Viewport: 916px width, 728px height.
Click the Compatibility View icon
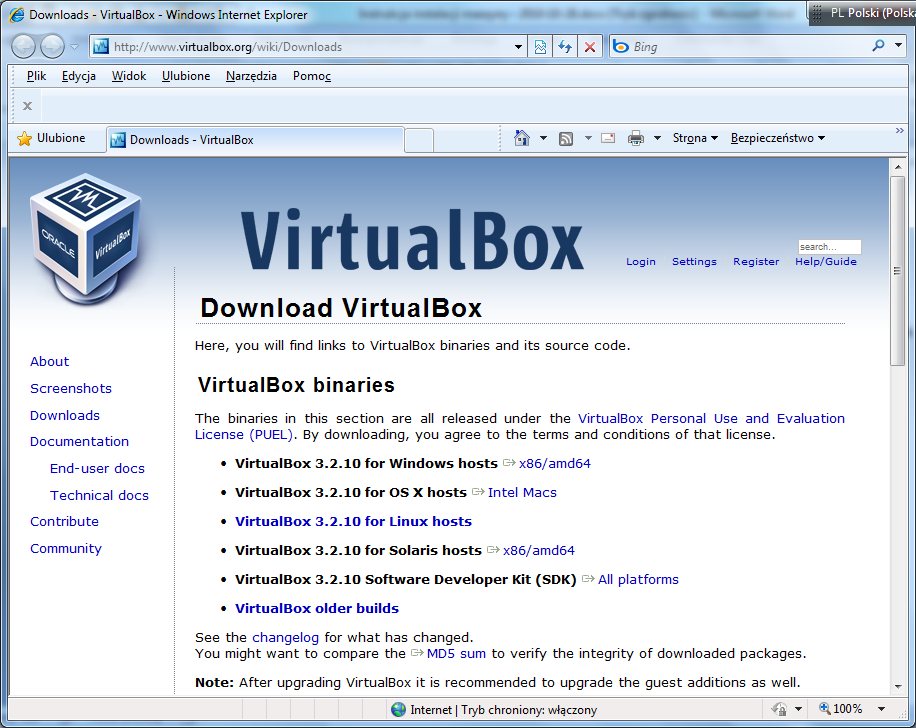[x=540, y=47]
